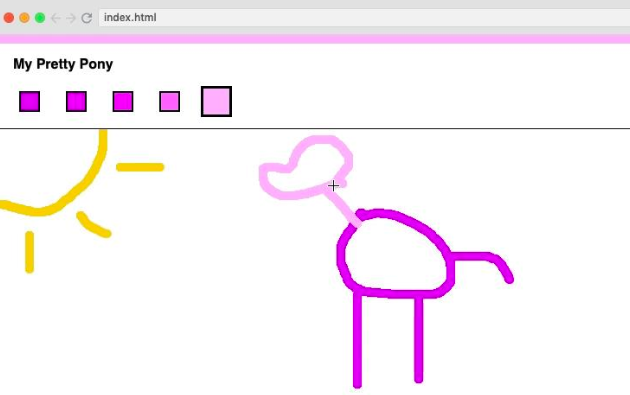
Task: Reload the index.html page
Action: (87, 18)
